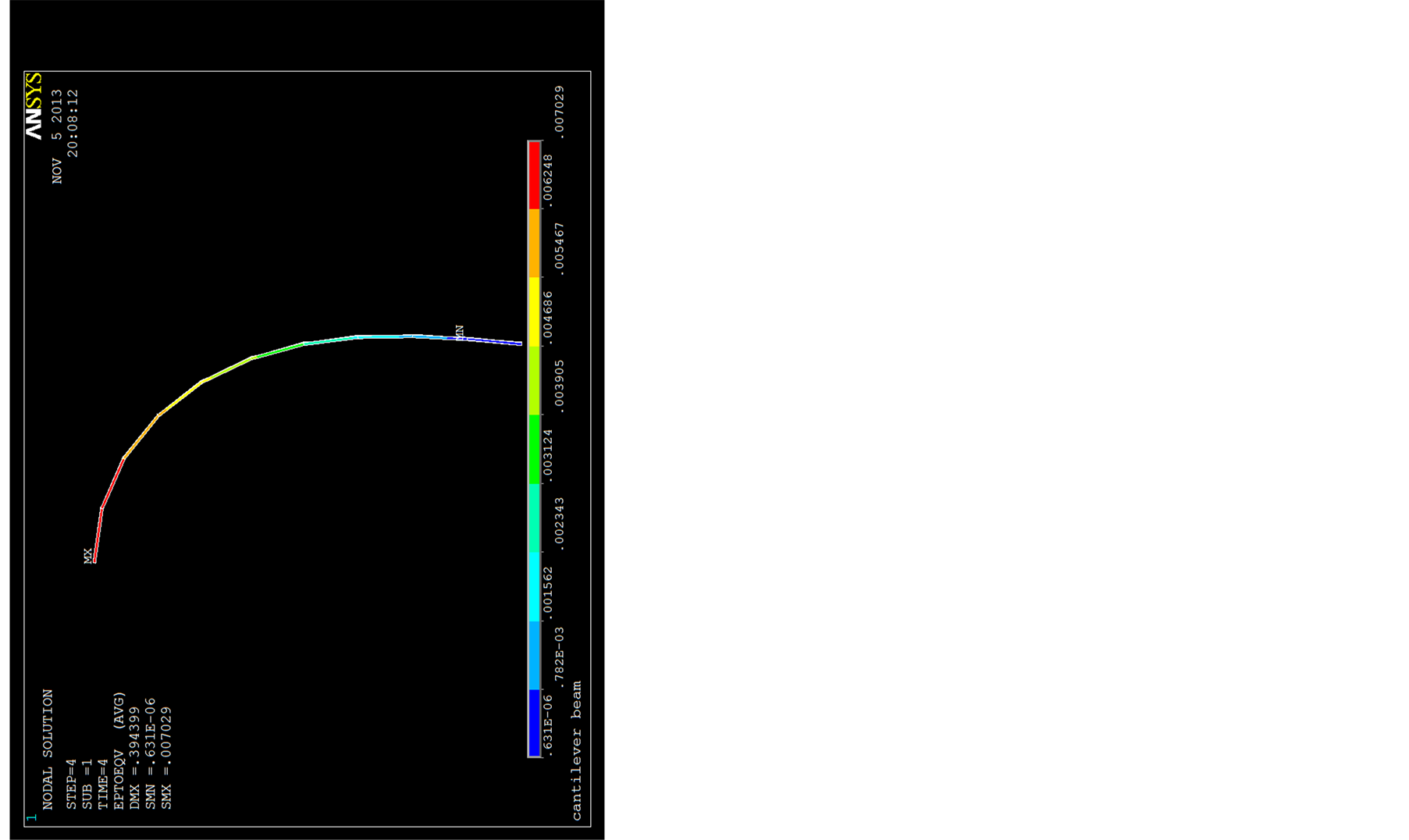Viewport: 1409px width, 840px height.
Task: Click the NOV 5 2013 date stamp
Action: click(56, 137)
